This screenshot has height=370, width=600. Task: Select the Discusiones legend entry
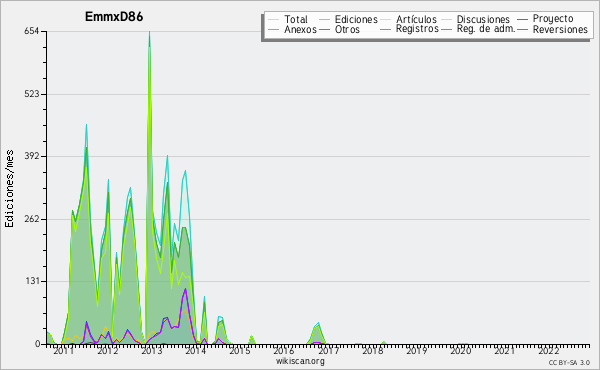(x=476, y=19)
